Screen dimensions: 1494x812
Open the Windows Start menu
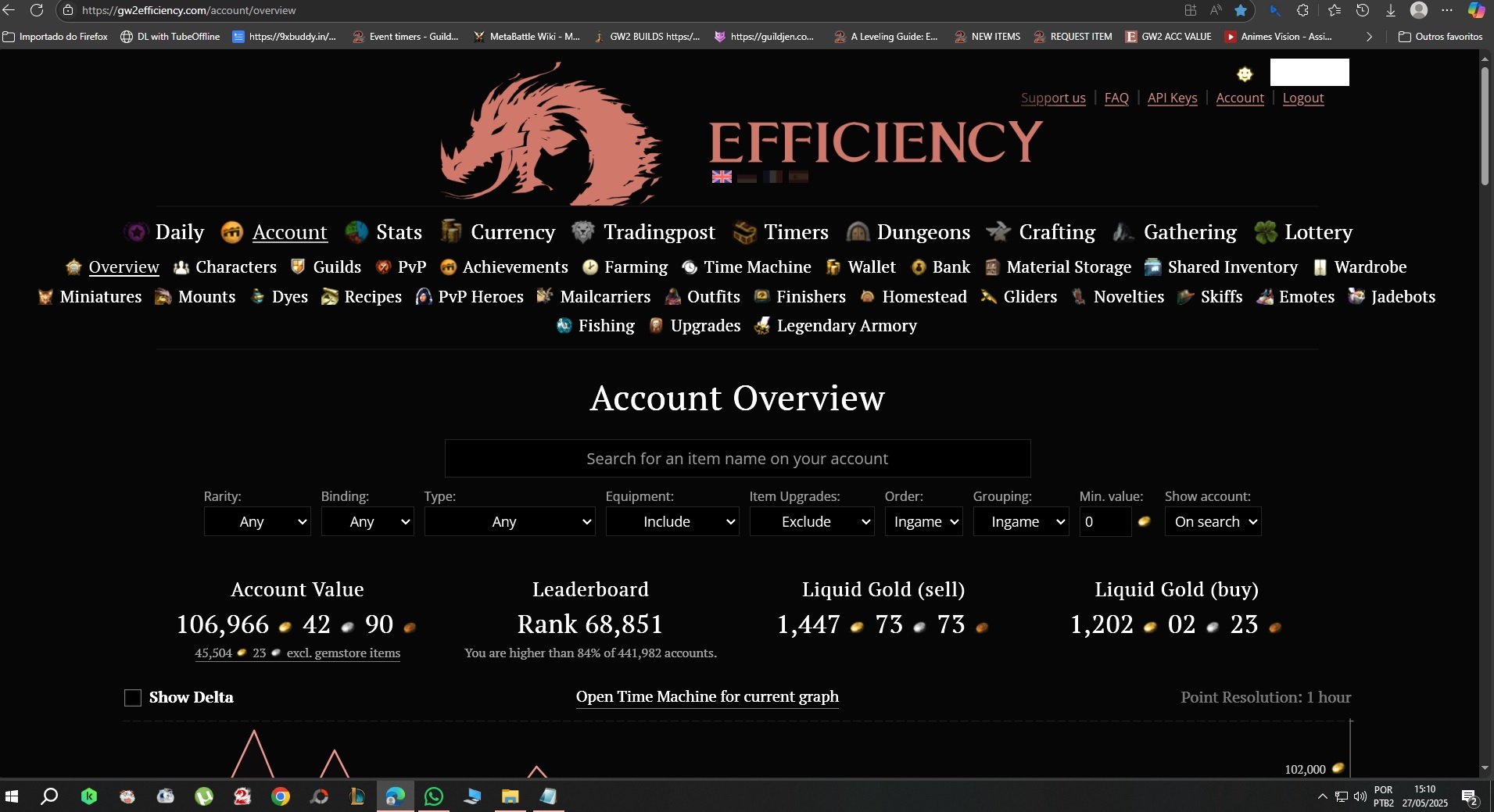coord(12,796)
